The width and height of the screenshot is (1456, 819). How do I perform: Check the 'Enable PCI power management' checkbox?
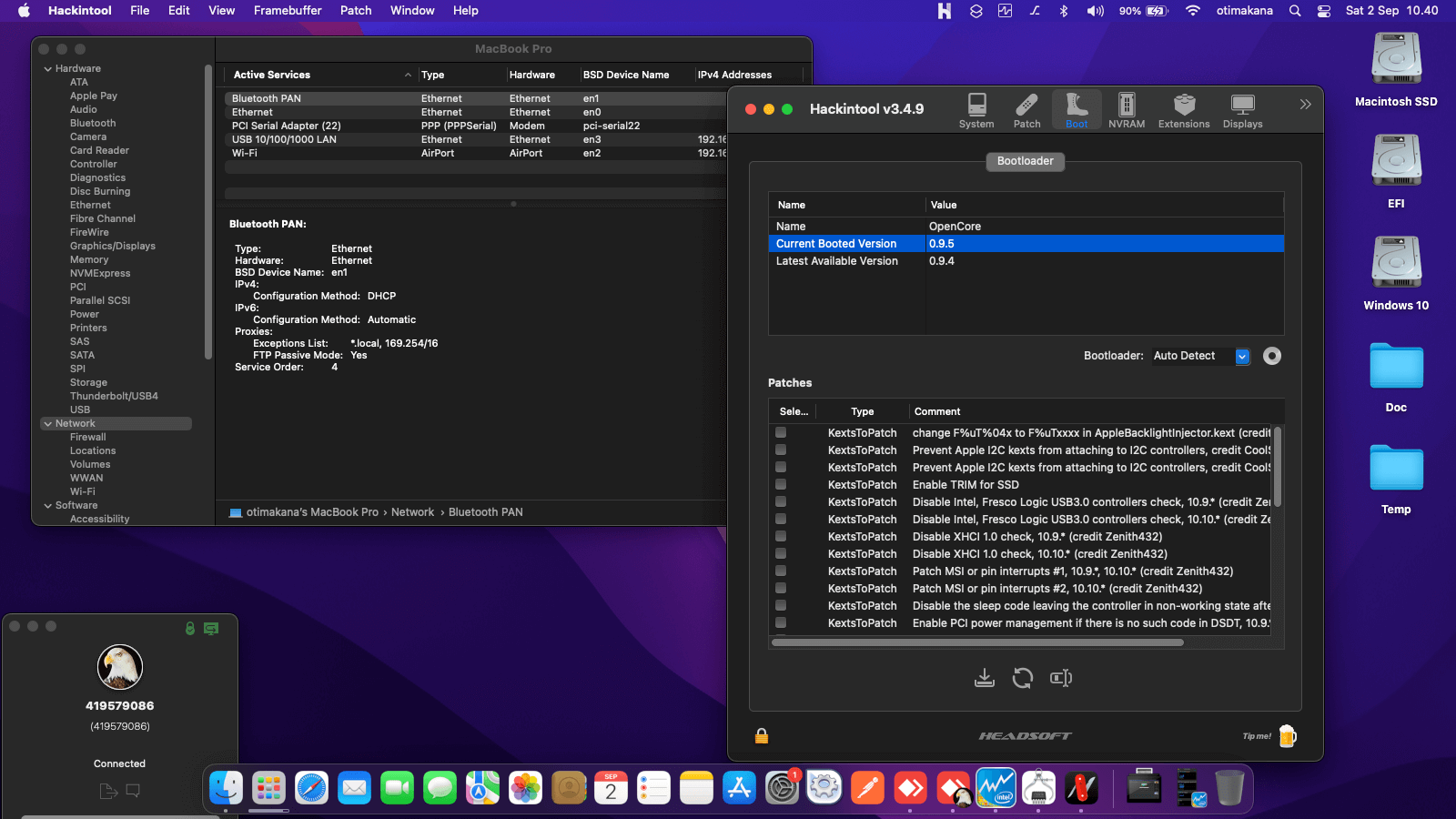[781, 622]
